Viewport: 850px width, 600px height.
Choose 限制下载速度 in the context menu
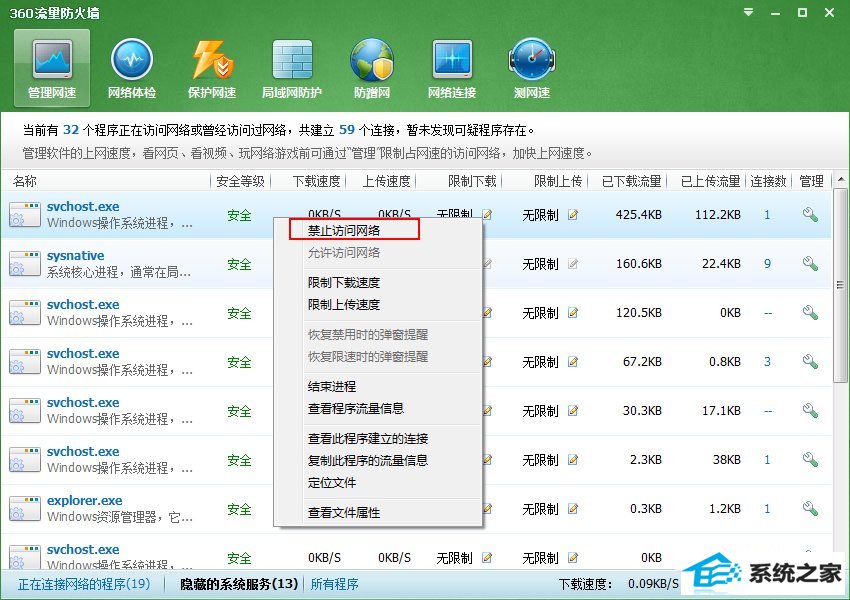pyautogui.click(x=344, y=282)
